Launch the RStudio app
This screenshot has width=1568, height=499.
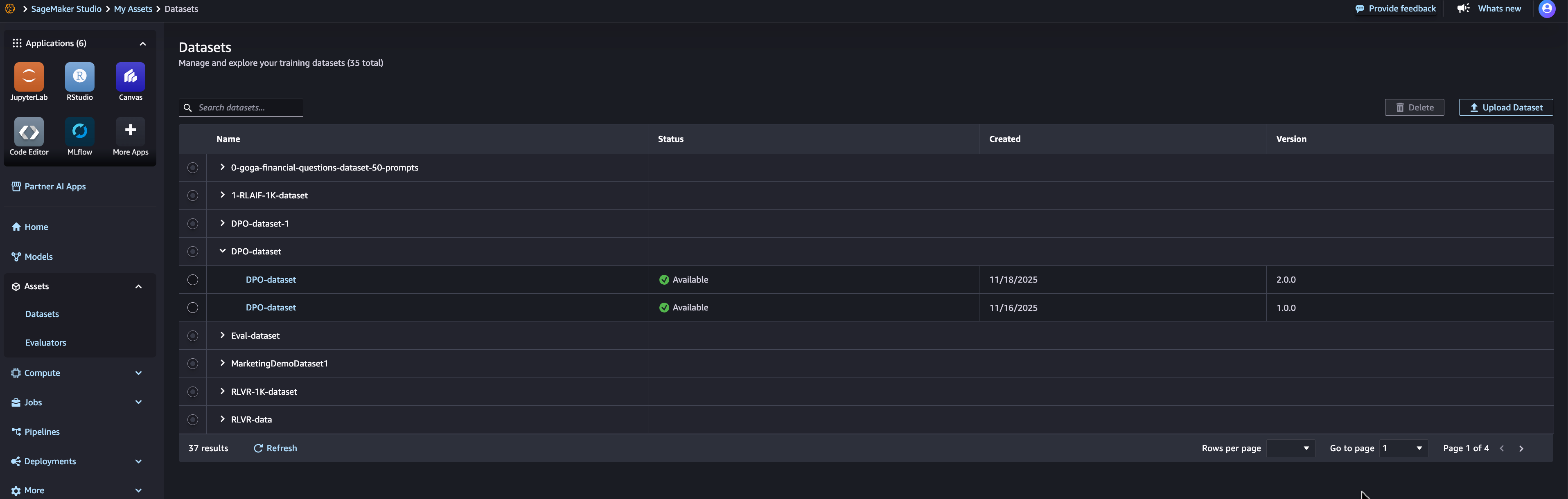click(x=79, y=76)
